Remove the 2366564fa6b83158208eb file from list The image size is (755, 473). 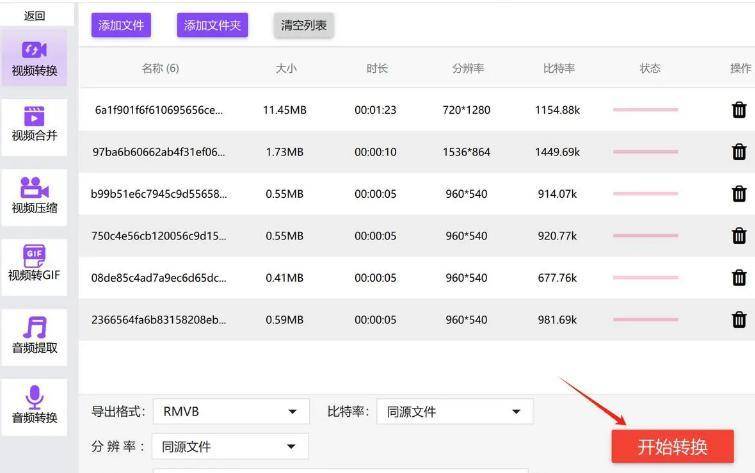[739, 320]
